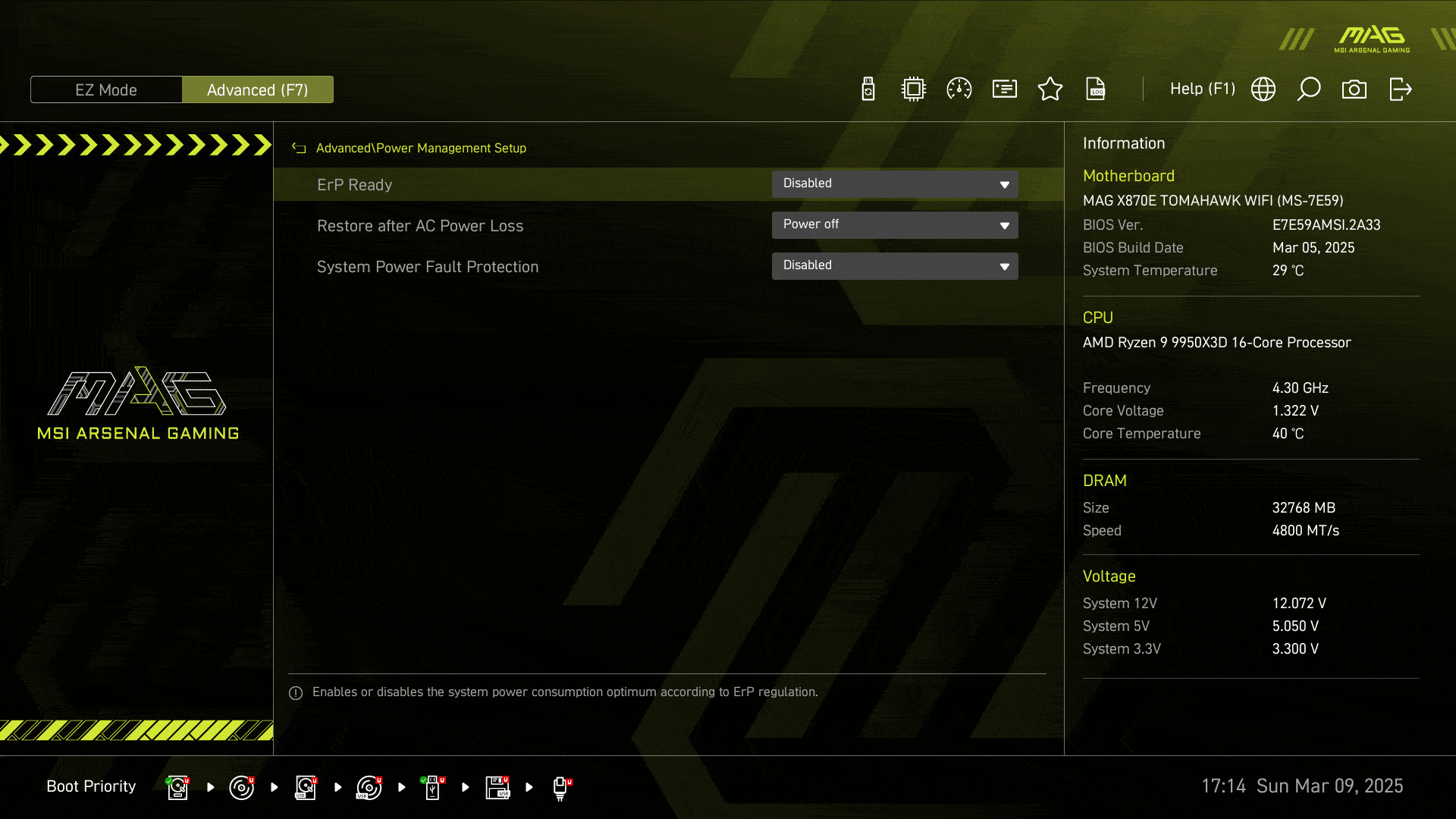Image resolution: width=1456 pixels, height=819 pixels.
Task: Select the USB floppy boot device icon
Action: tap(497, 787)
